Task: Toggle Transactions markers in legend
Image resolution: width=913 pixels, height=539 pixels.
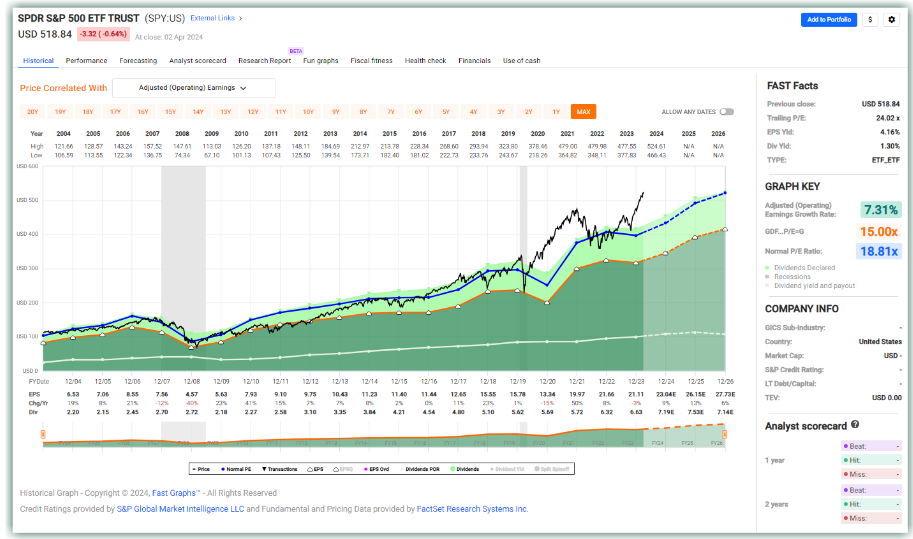Action: tap(279, 469)
